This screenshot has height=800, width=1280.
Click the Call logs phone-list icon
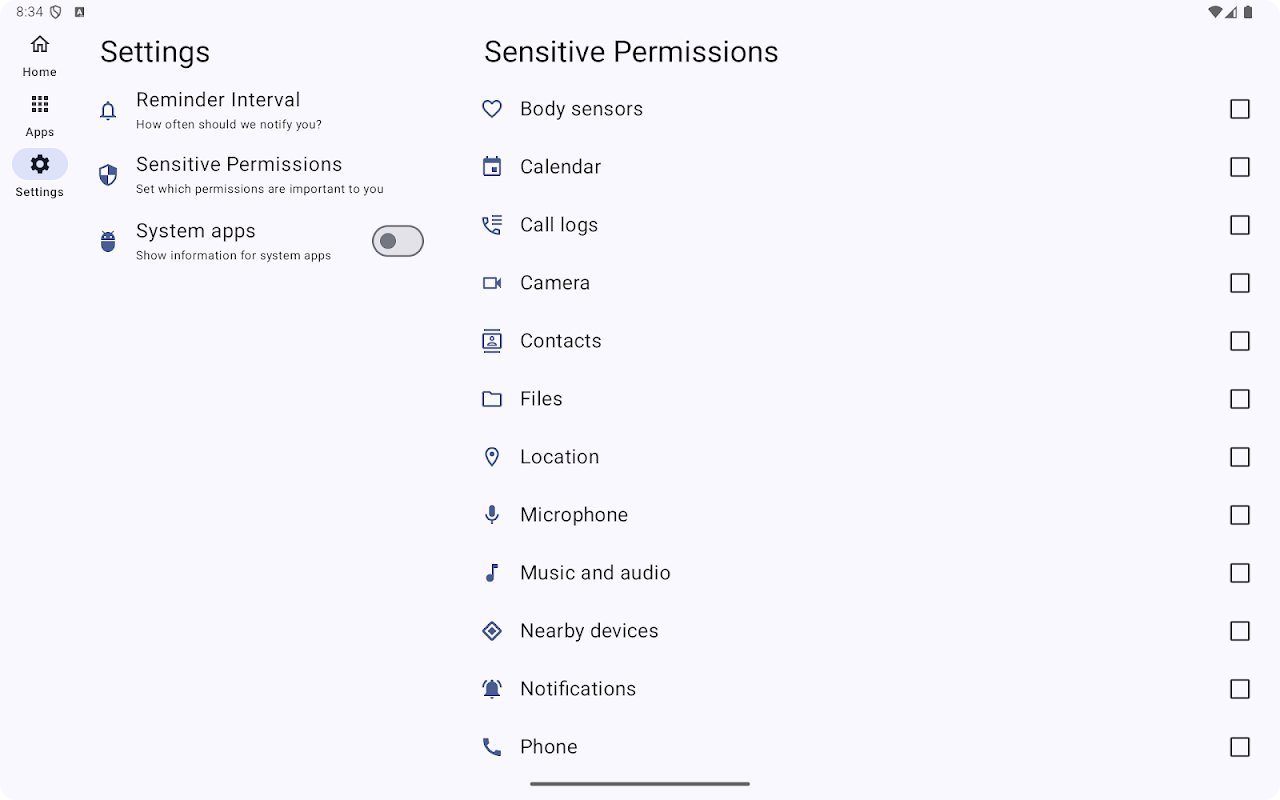coord(492,225)
